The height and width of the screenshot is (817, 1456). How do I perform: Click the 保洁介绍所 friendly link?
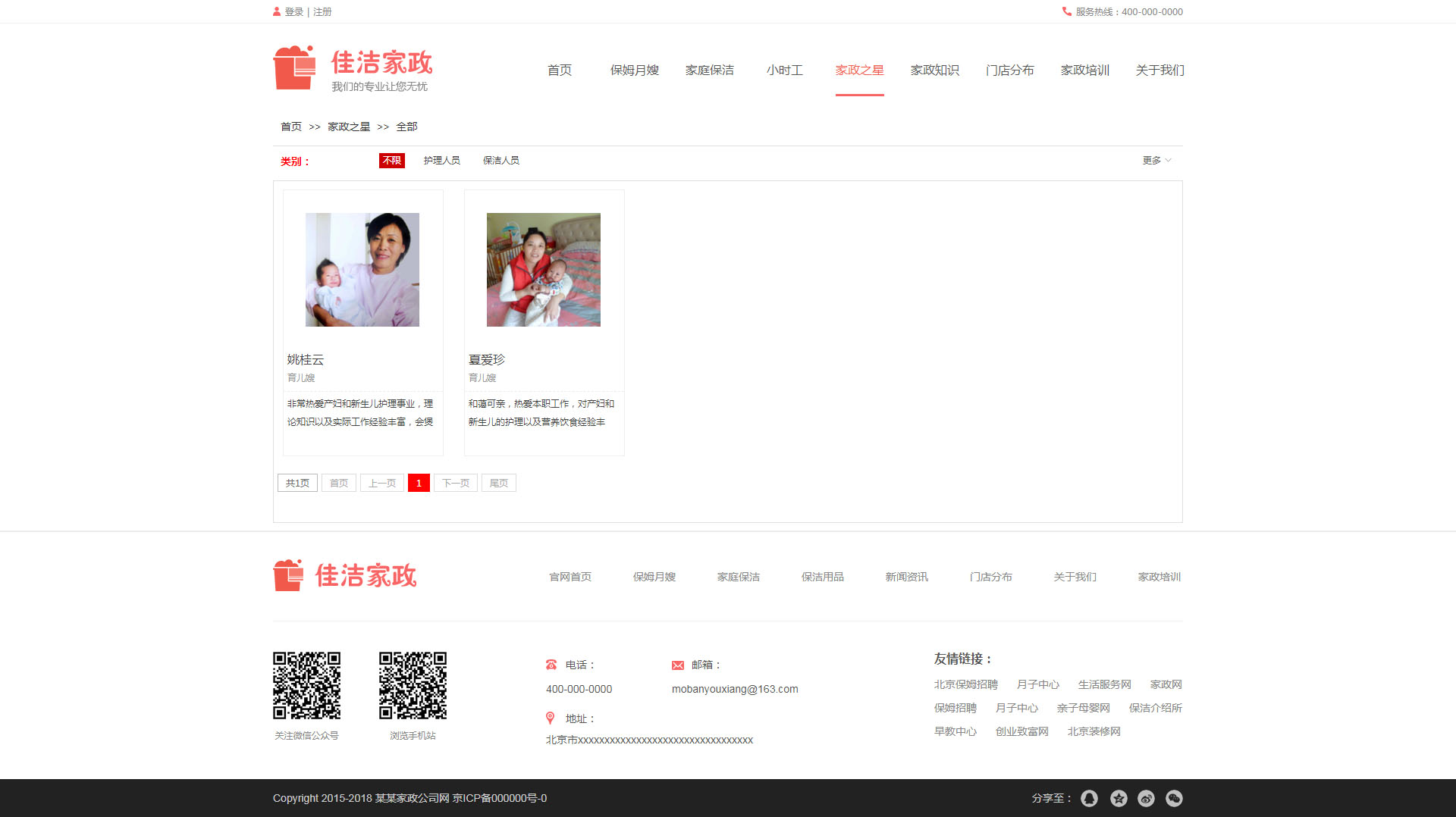(1156, 708)
